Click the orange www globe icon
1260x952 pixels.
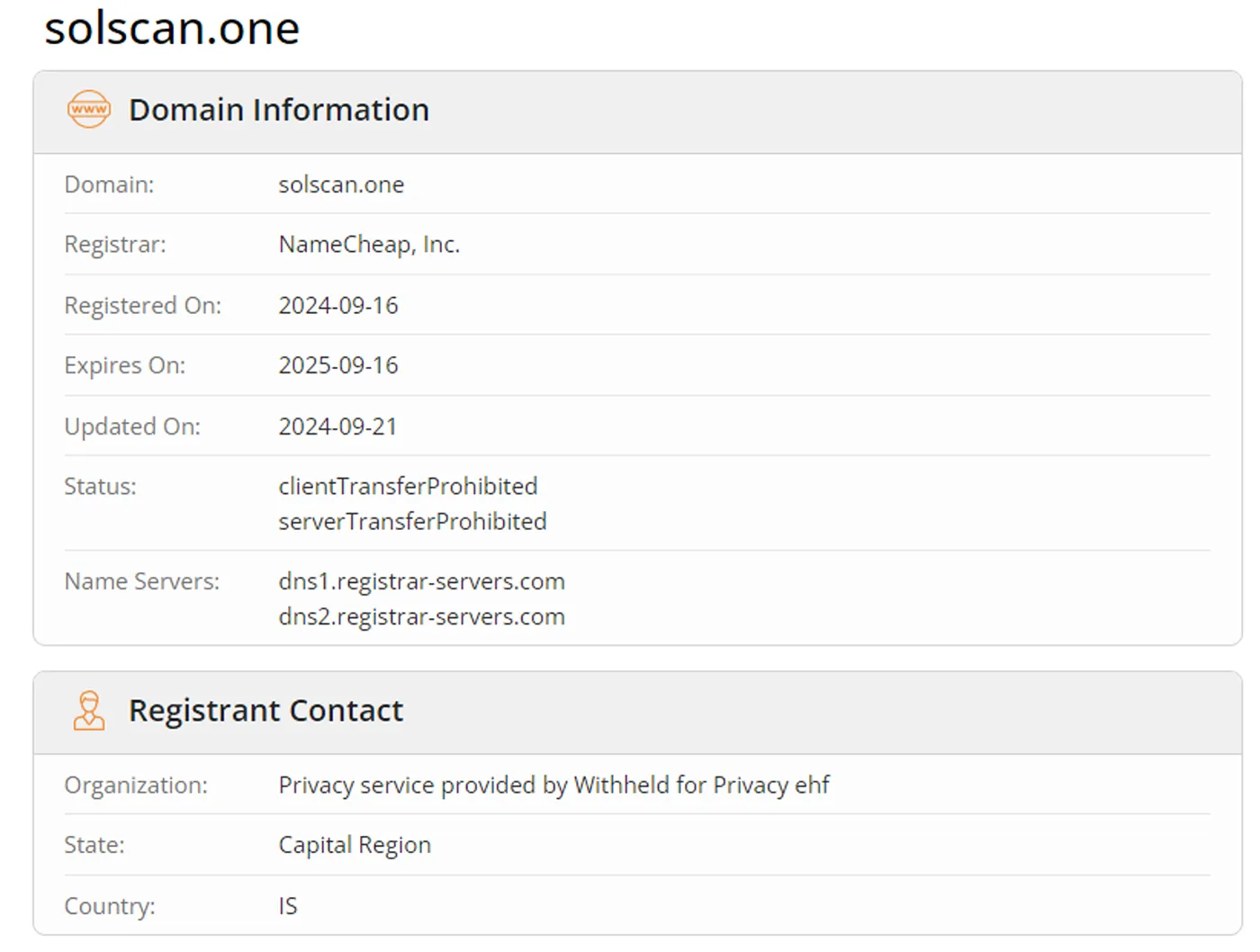[x=89, y=110]
